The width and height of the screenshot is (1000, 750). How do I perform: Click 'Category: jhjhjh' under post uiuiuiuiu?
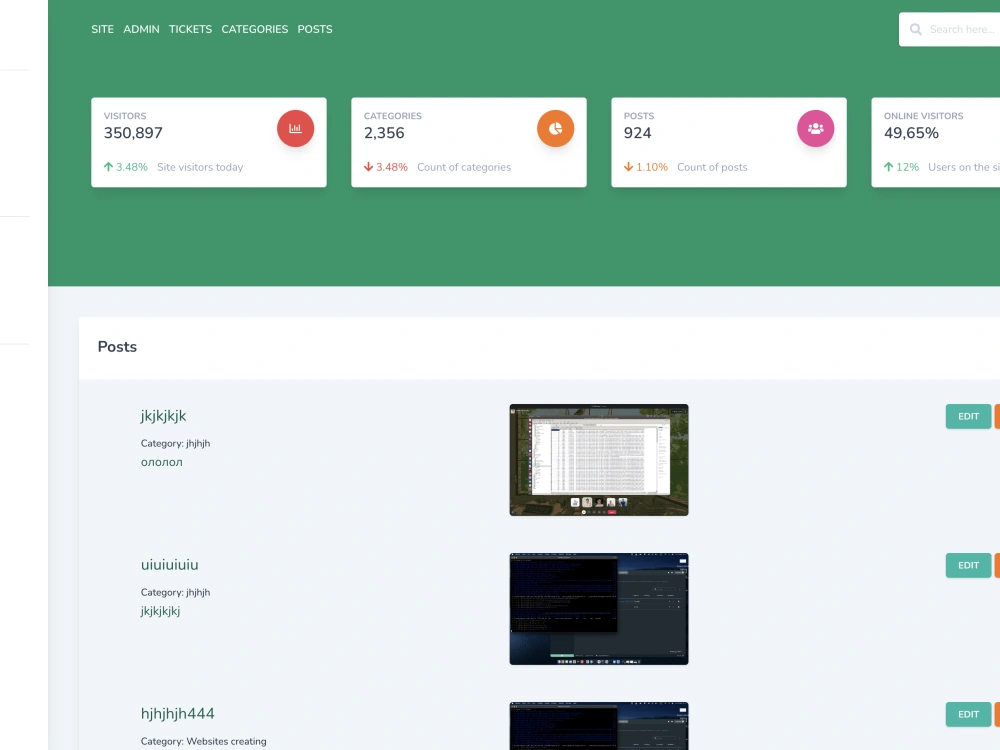(x=175, y=592)
